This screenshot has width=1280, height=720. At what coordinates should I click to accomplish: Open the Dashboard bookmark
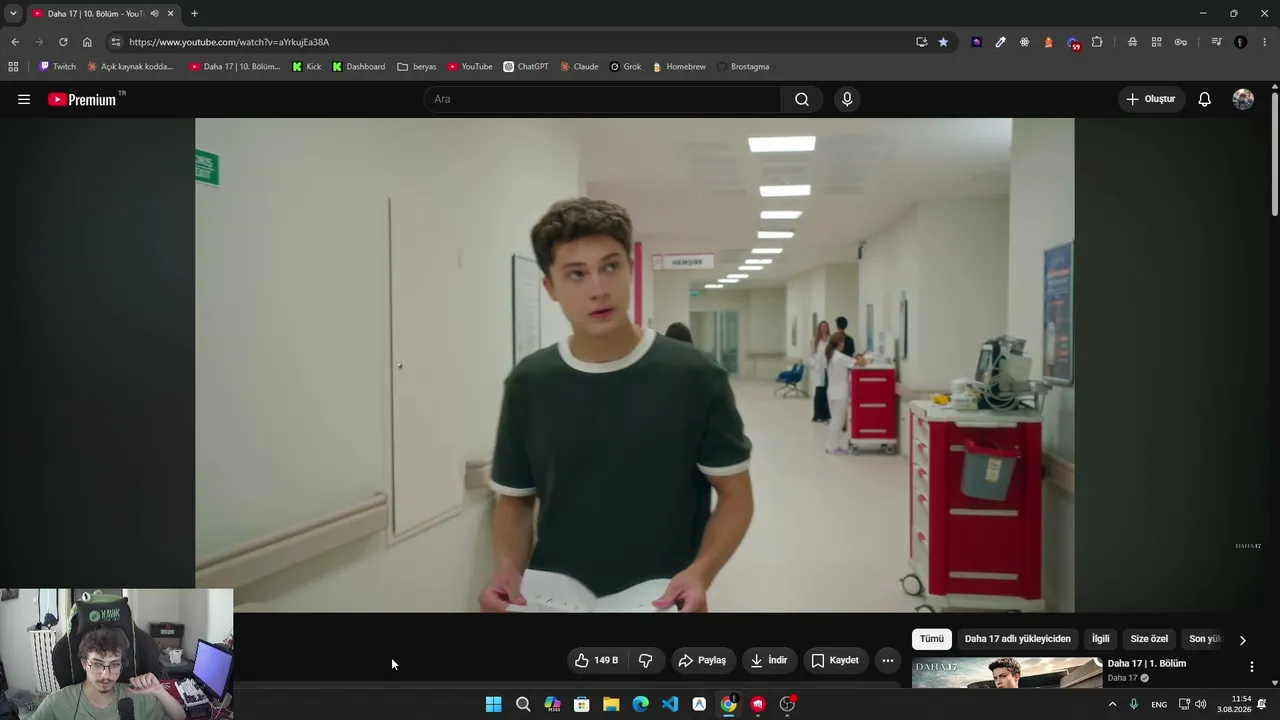pos(359,67)
